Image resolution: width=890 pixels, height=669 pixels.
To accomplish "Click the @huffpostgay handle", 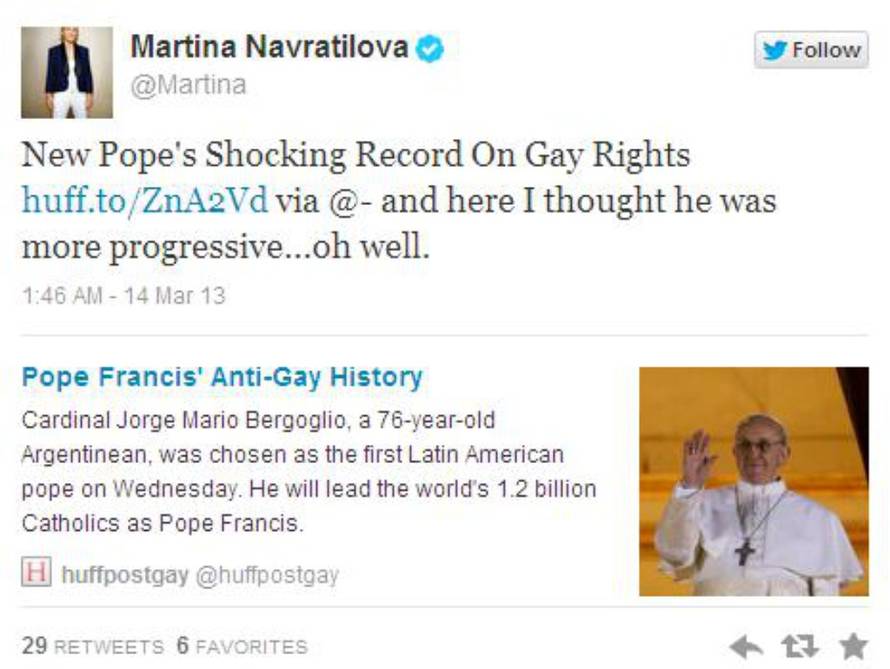I will click(267, 575).
